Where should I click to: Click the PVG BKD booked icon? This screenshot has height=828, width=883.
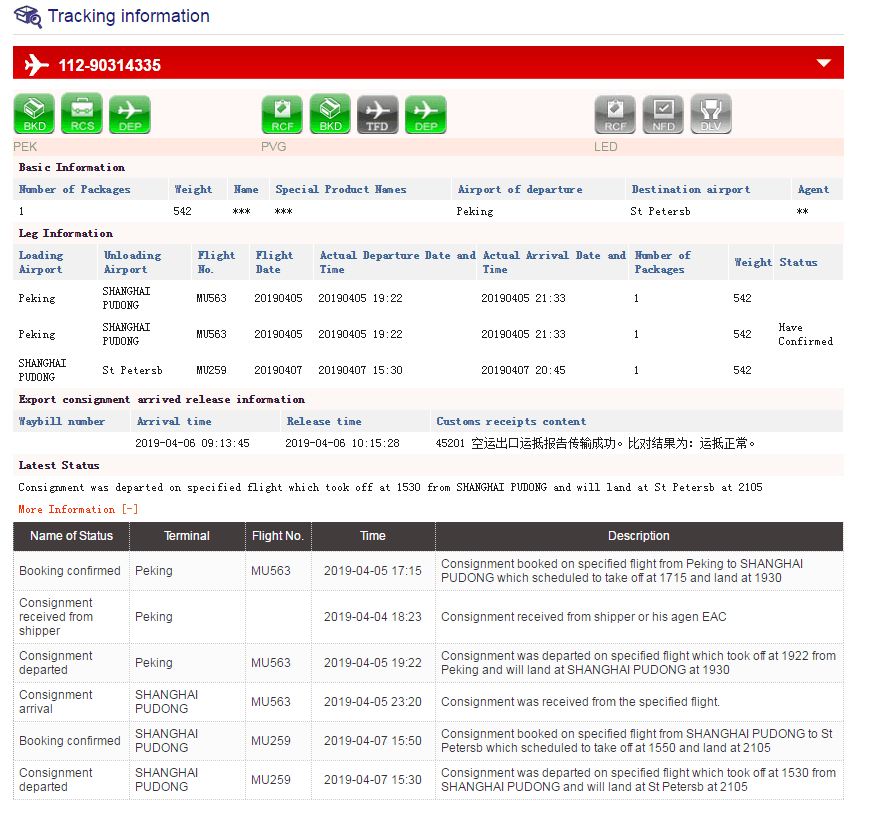tap(330, 114)
